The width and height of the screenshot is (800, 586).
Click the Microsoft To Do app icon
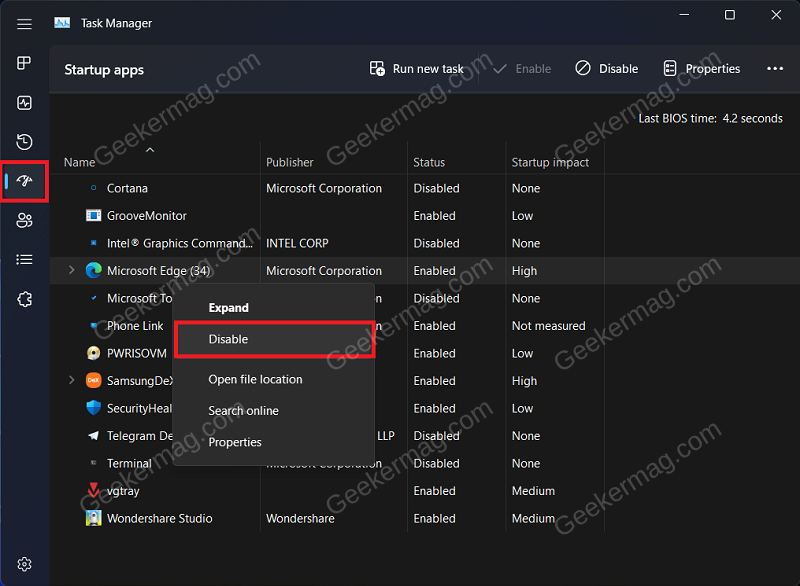tap(93, 298)
